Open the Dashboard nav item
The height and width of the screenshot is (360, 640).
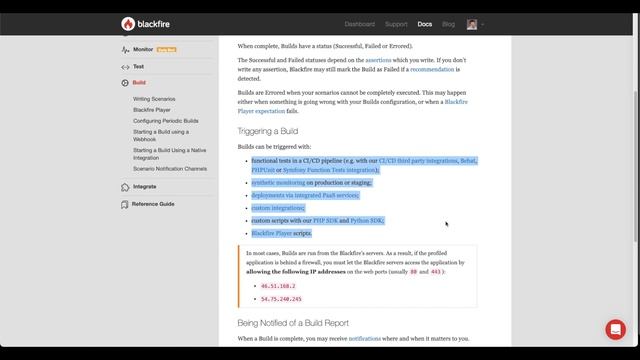(360, 24)
